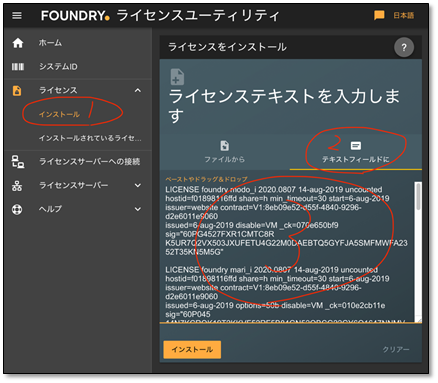
Task: Click the question mark help button
Action: [404, 48]
